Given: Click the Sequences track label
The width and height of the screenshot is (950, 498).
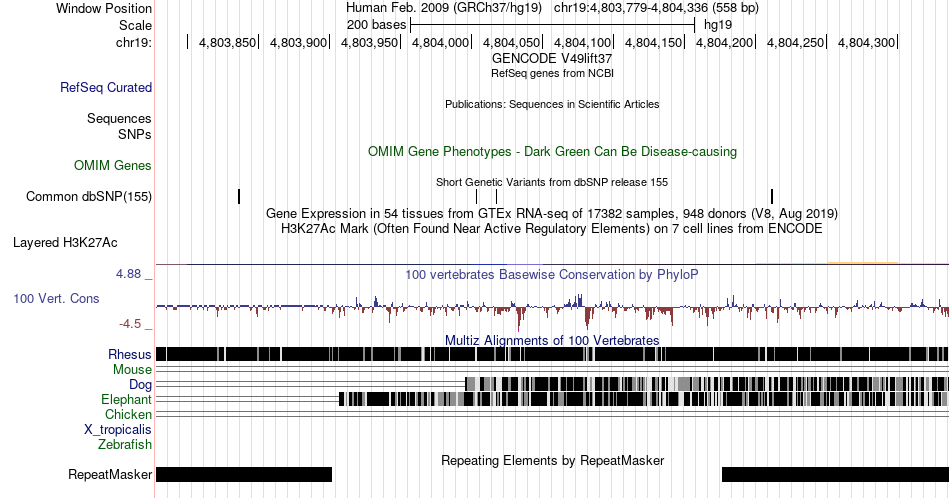Looking at the screenshot, I should click(119, 118).
